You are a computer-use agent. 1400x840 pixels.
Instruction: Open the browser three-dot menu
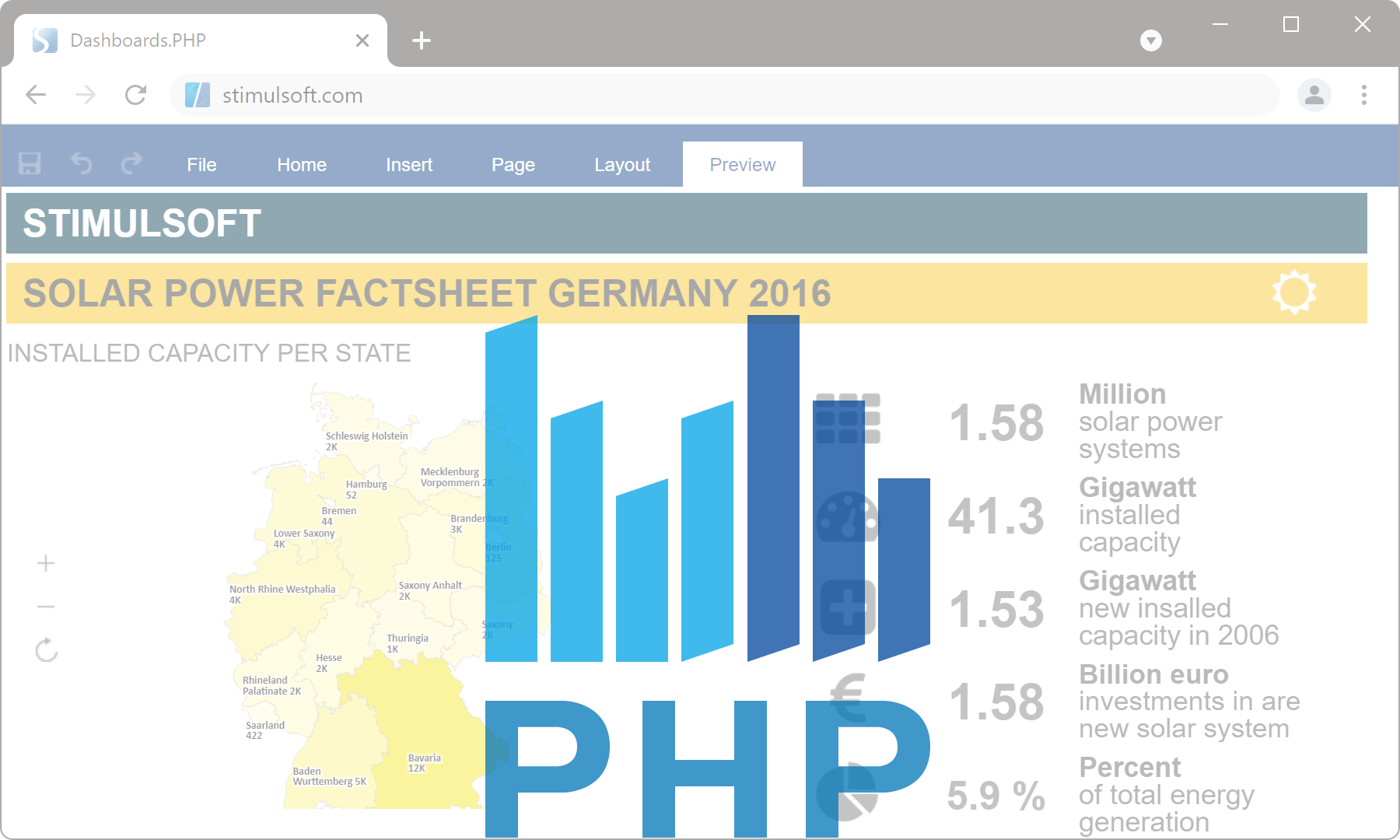click(1364, 95)
